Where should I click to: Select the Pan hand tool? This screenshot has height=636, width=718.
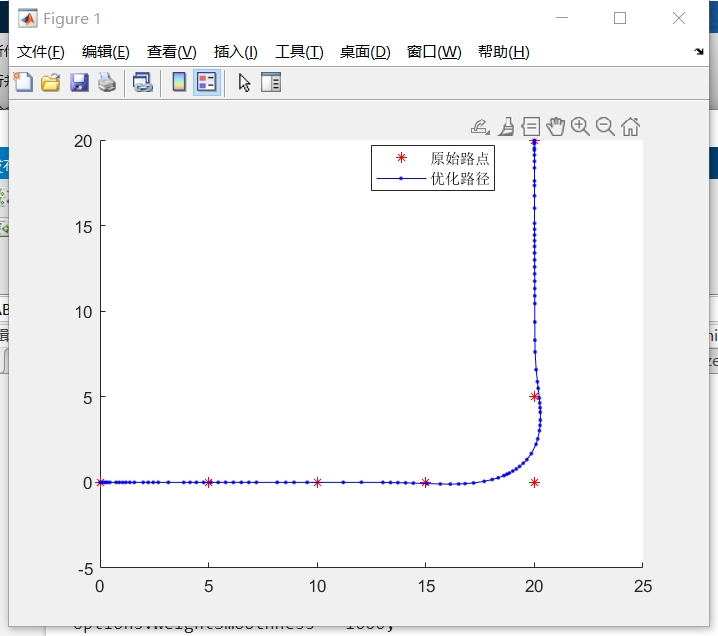coord(555,127)
